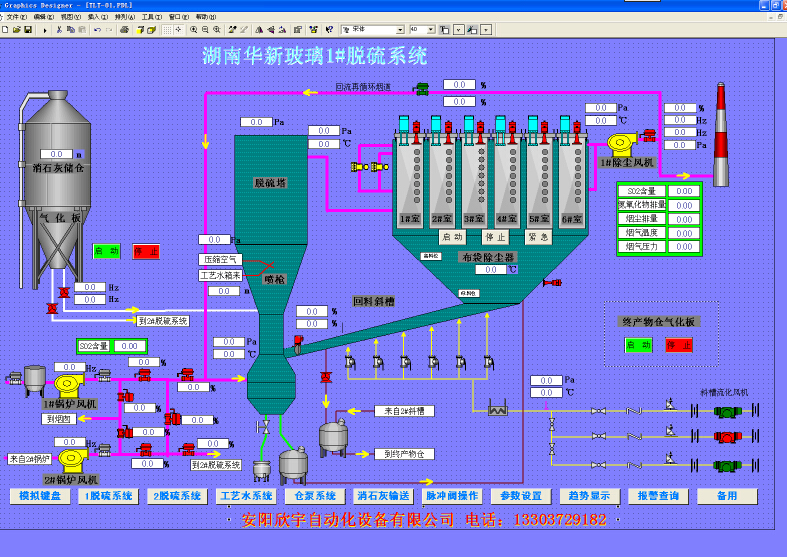This screenshot has height=557, width=787.
Task: Click the 消石灰储仓 level value field
Action: coord(56,154)
